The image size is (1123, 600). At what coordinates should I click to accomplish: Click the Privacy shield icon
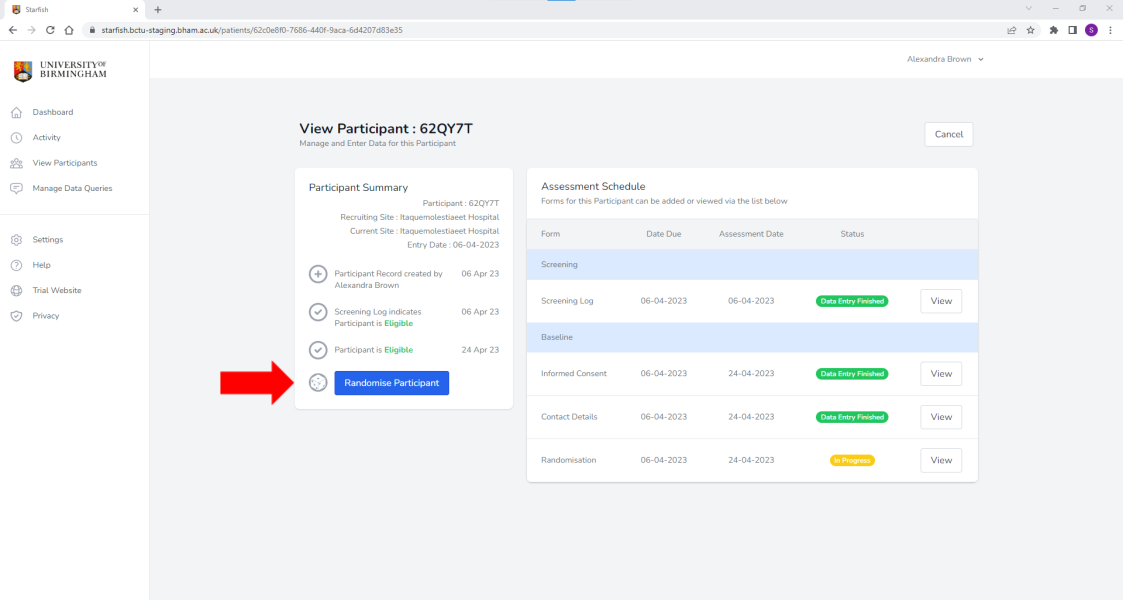(x=16, y=316)
